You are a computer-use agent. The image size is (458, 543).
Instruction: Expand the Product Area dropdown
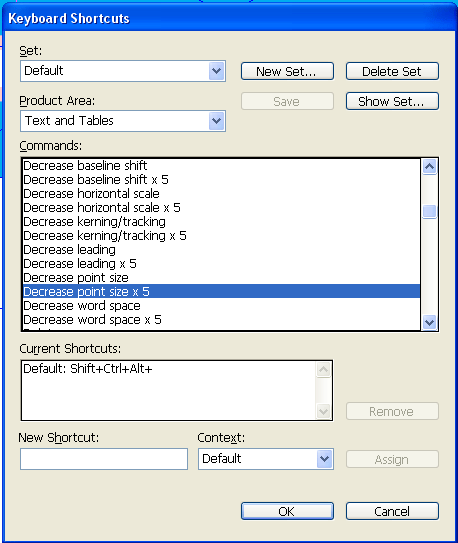[123, 121]
